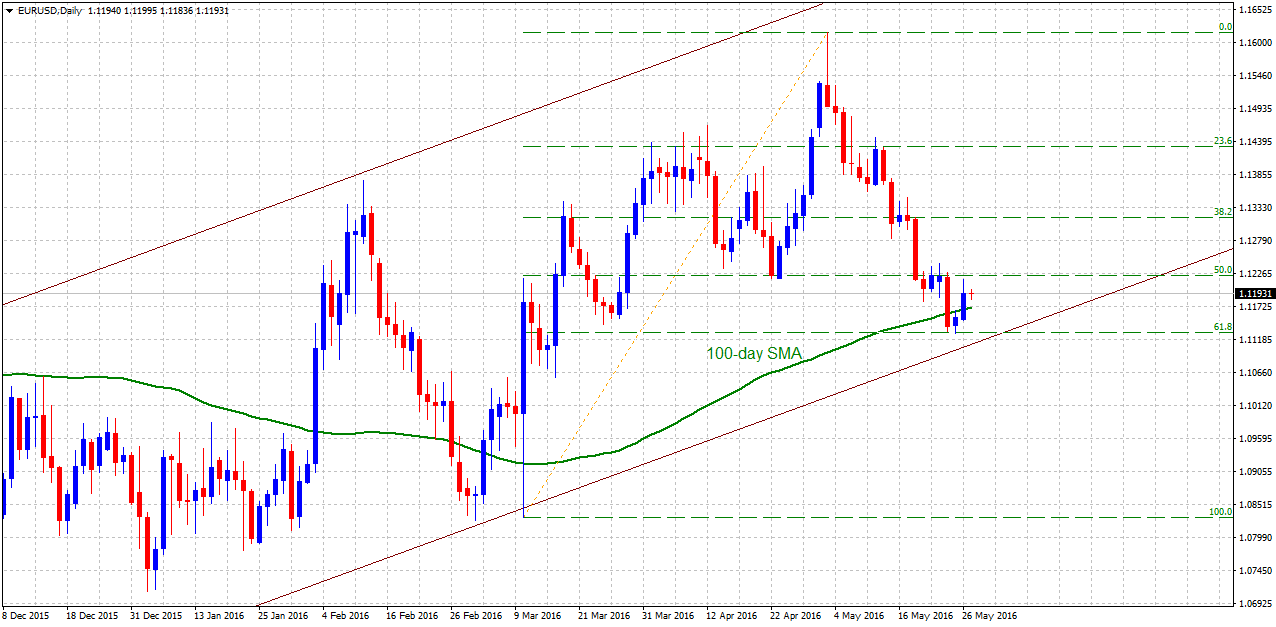This screenshot has height=627, width=1276.
Task: Click the '25 Jan 2016' date label
Action: pyautogui.click(x=283, y=616)
